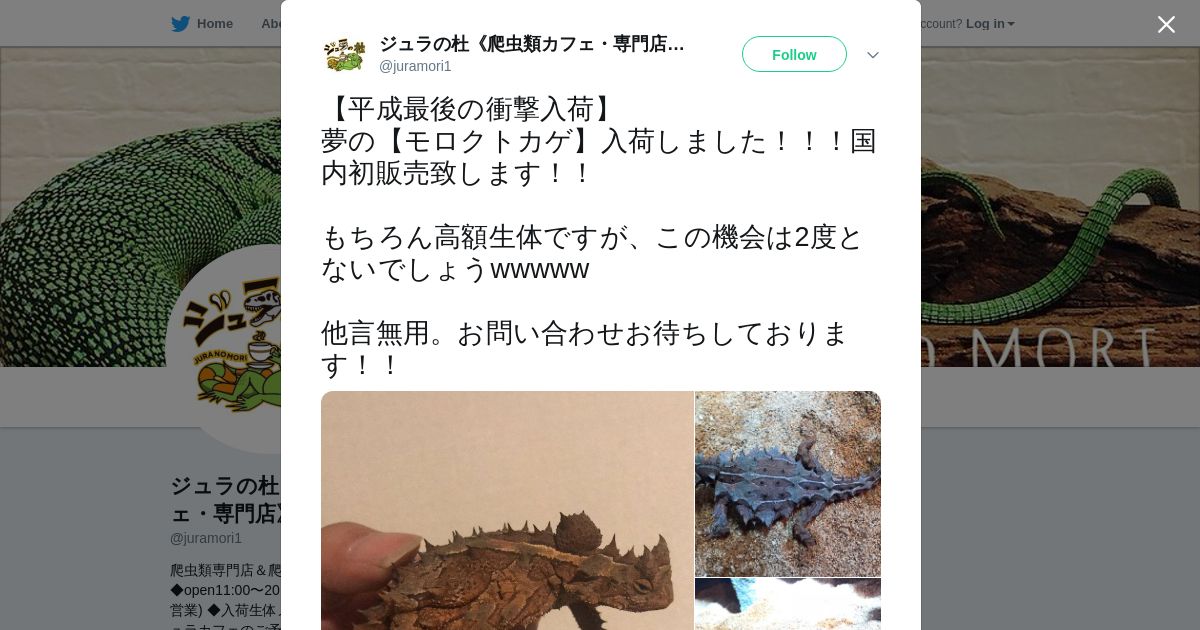This screenshot has width=1200, height=630.
Task: Open the @juramori1 handle in tweet header
Action: pyautogui.click(x=415, y=66)
